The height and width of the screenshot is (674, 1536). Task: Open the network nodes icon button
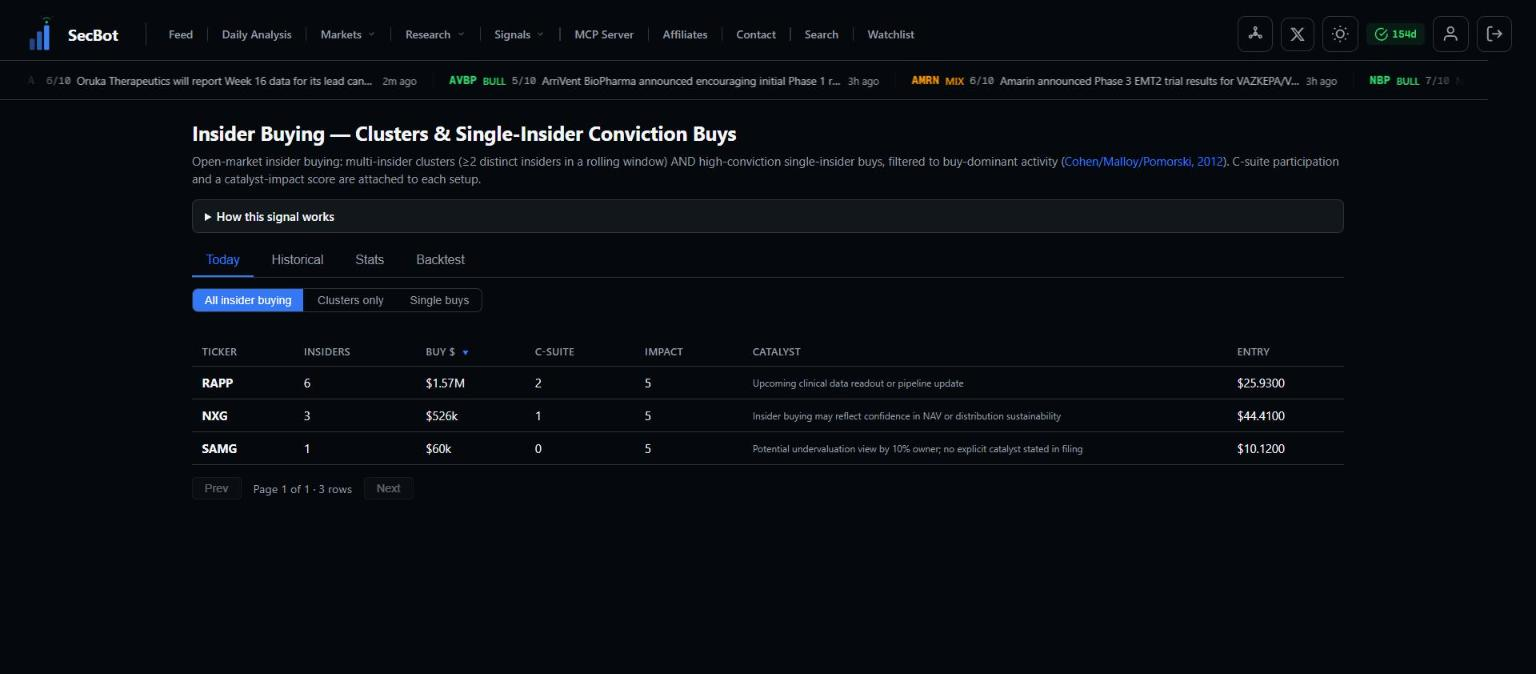(x=1255, y=34)
